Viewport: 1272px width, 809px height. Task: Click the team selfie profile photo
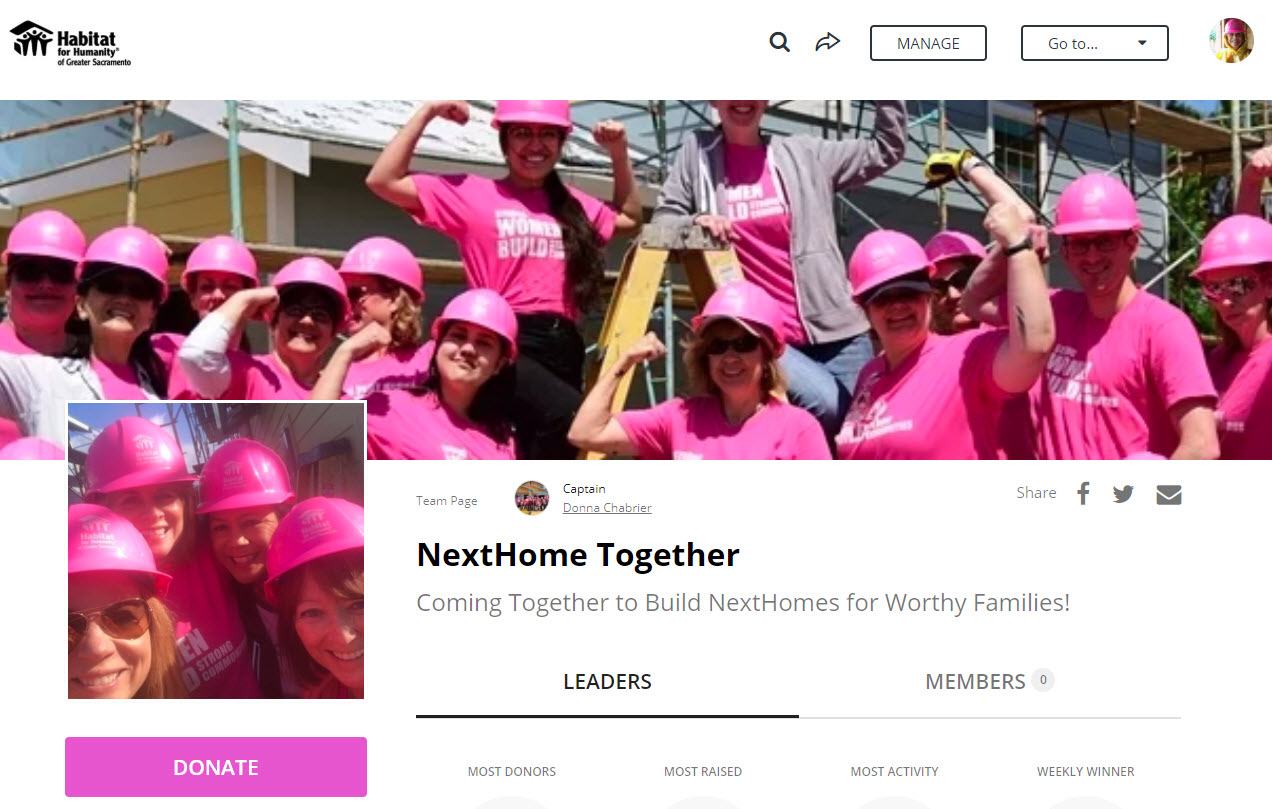click(216, 550)
